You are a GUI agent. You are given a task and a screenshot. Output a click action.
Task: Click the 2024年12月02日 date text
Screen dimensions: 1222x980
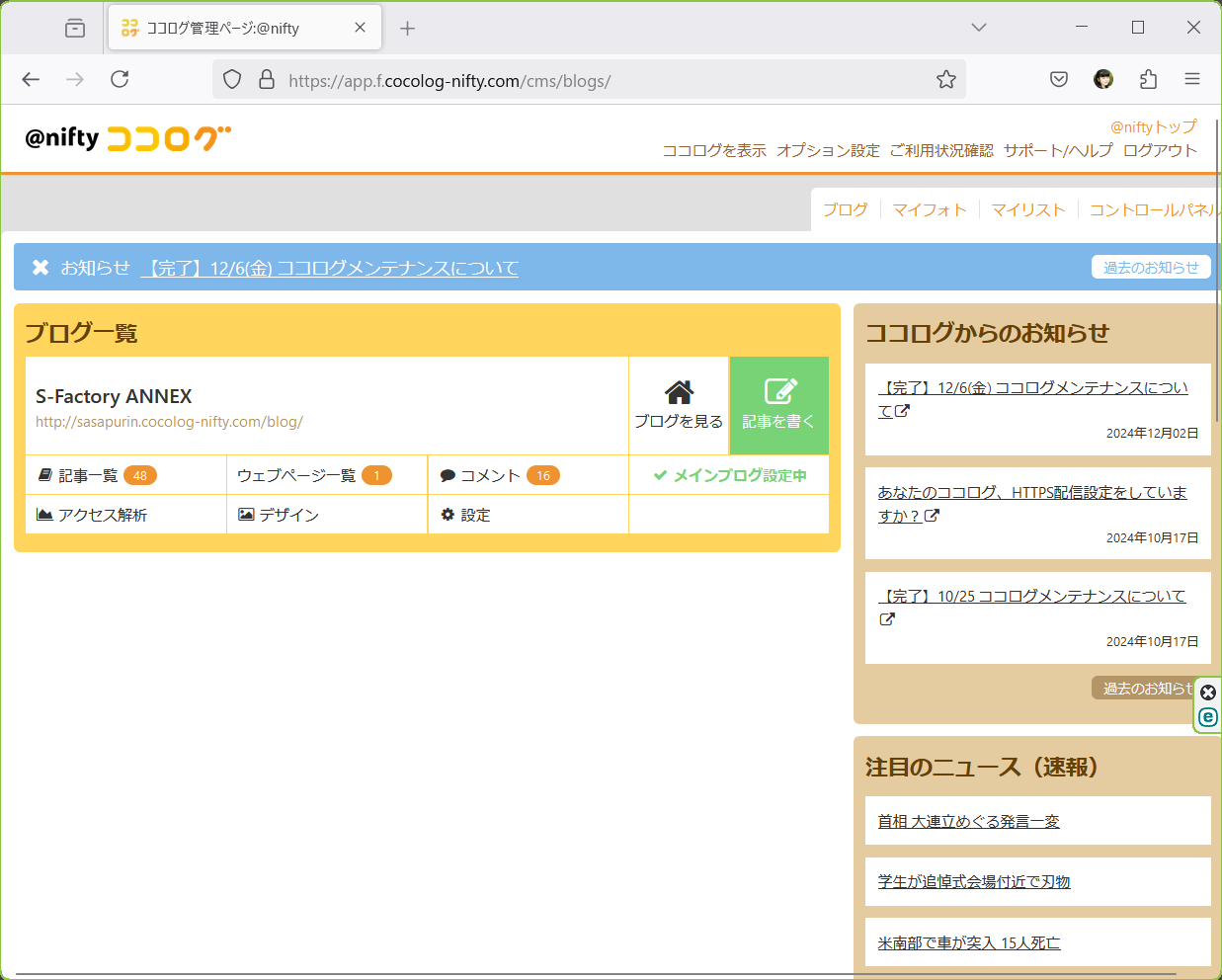point(1153,433)
